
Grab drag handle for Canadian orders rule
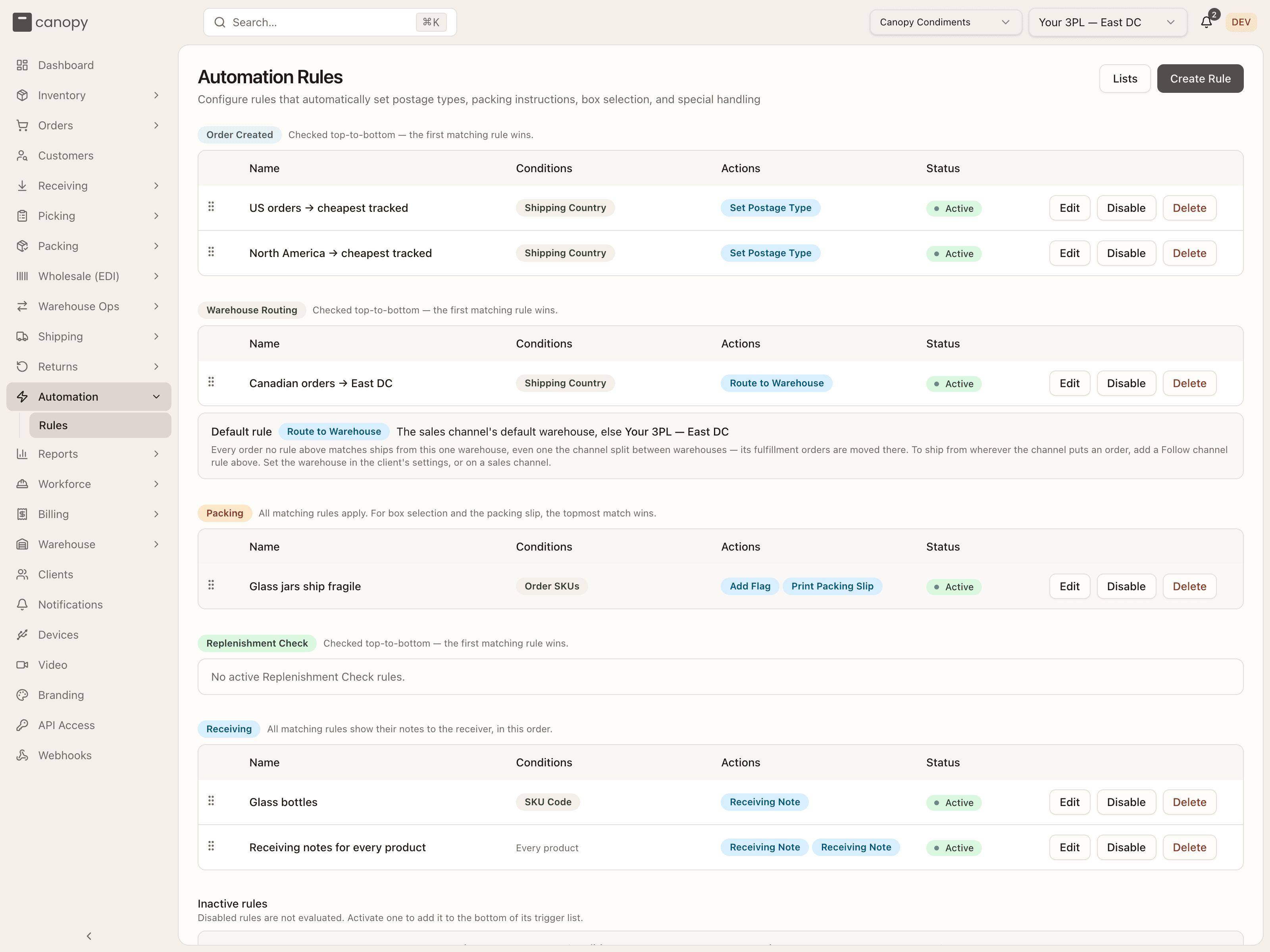[x=211, y=382]
